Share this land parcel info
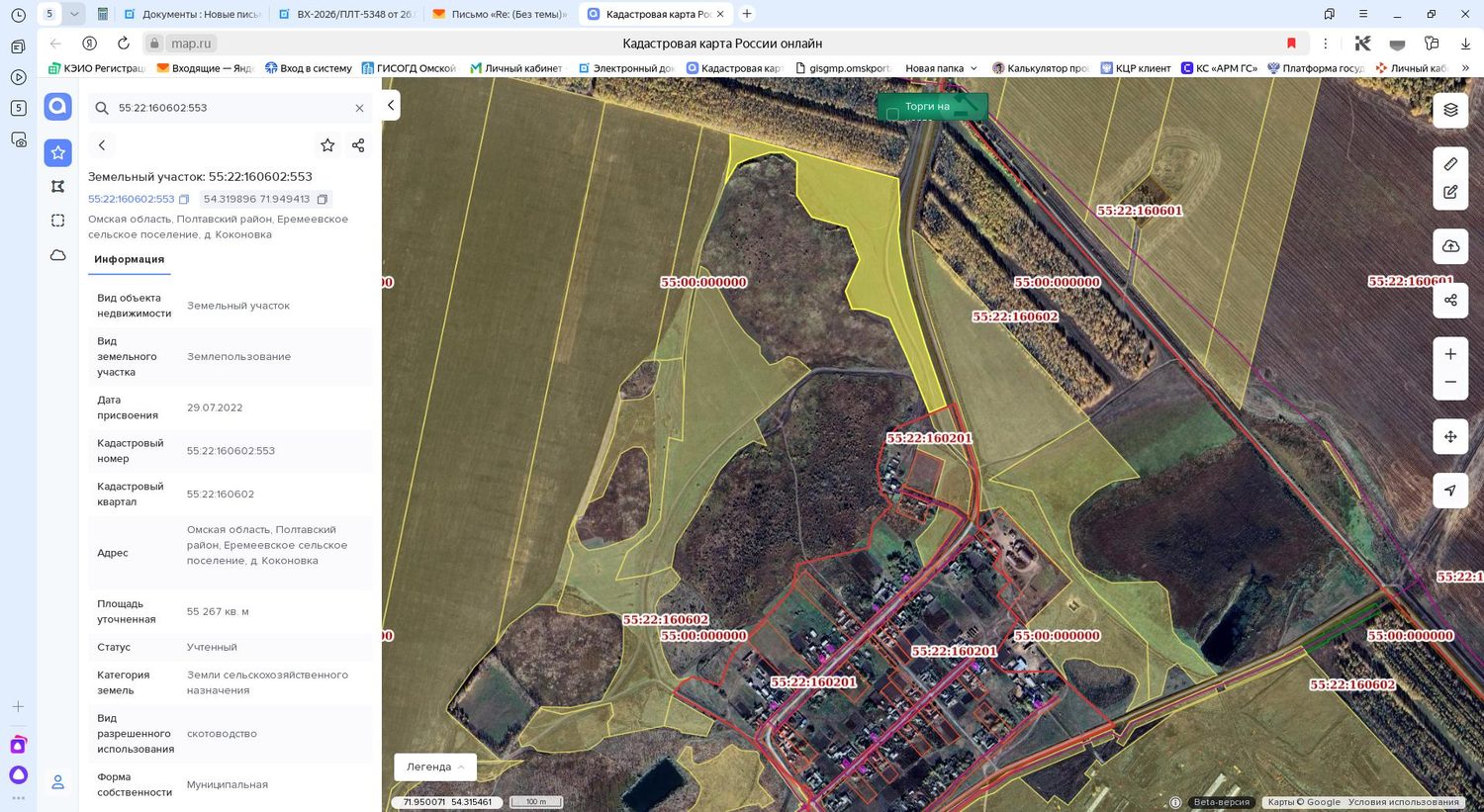1484x812 pixels. coord(358,145)
